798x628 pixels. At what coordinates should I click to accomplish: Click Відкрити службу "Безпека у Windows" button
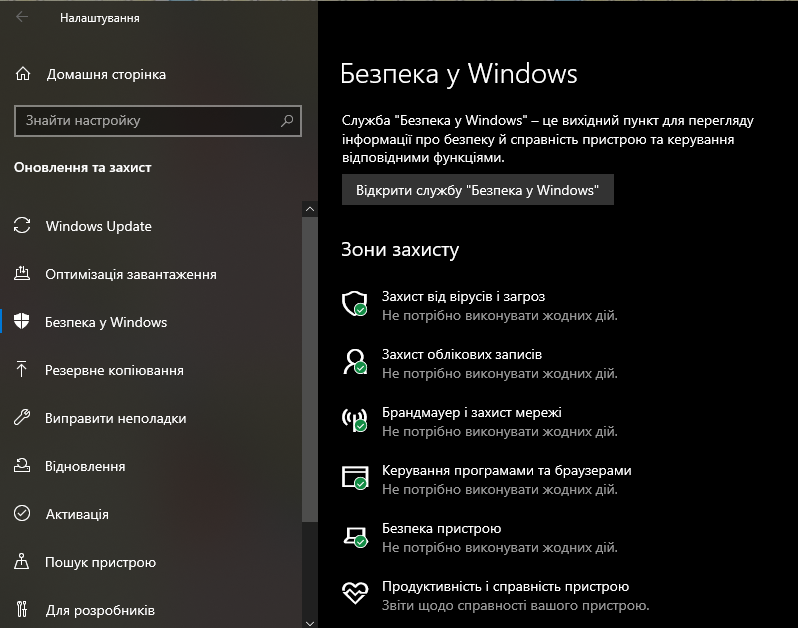477,190
